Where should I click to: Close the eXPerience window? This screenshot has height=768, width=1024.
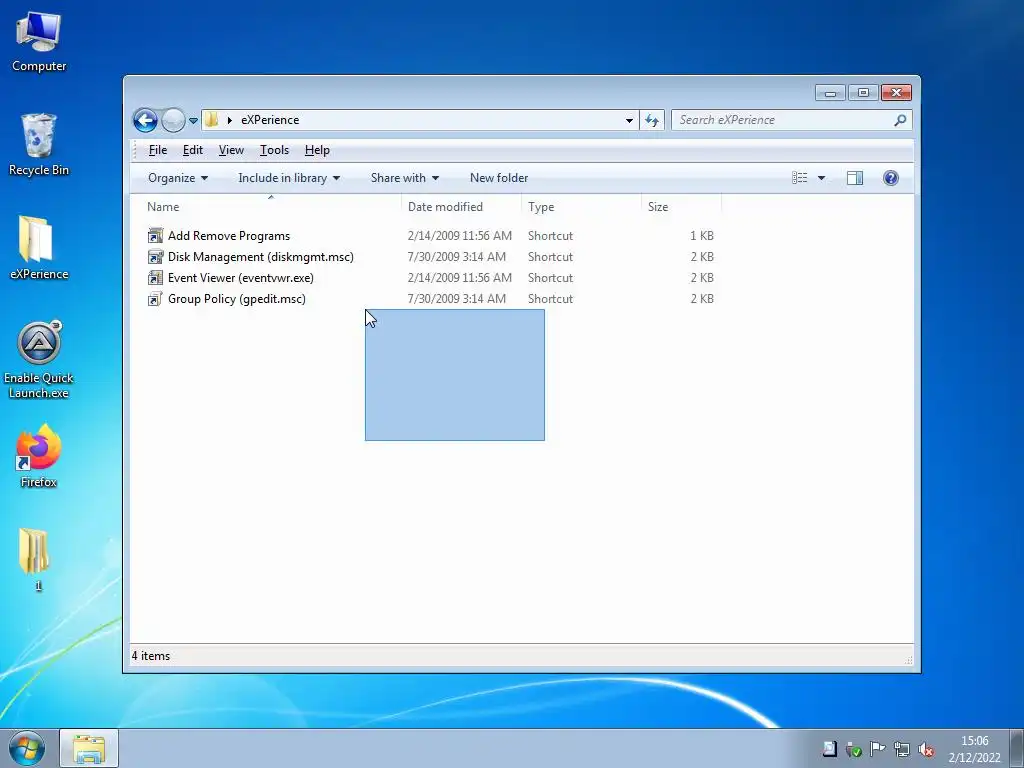[x=896, y=93]
